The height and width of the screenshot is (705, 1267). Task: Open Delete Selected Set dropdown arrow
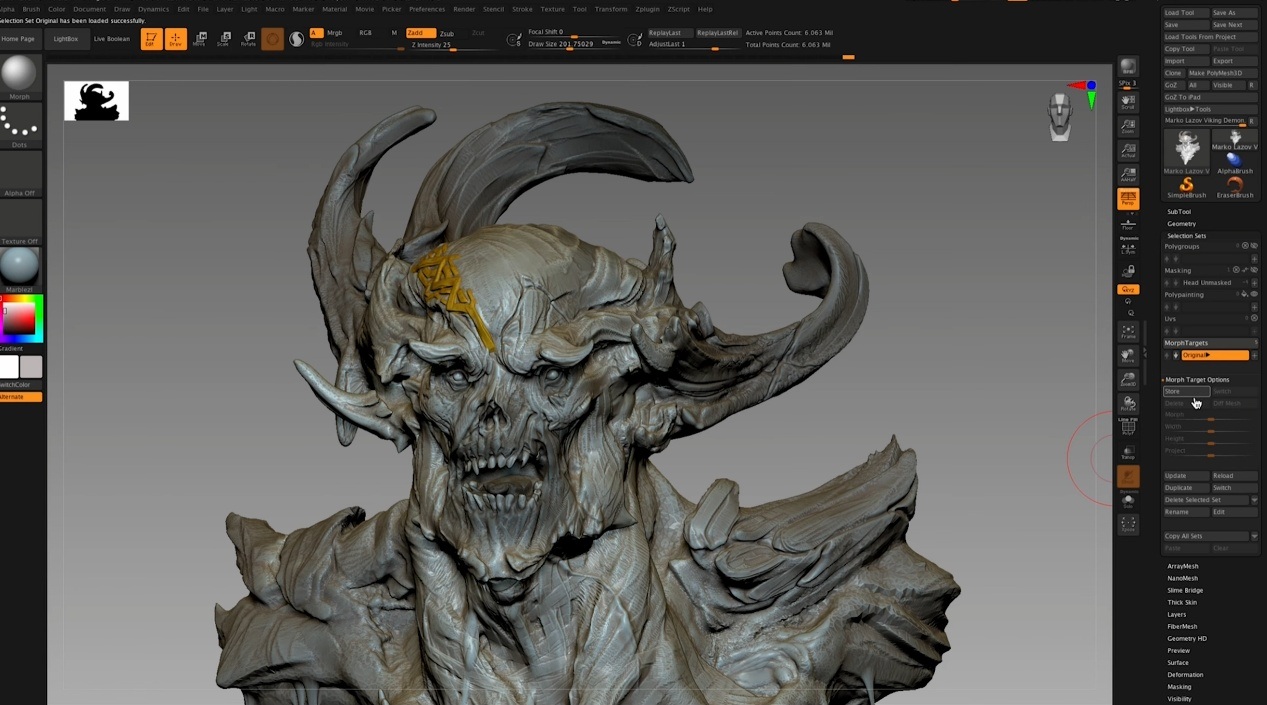1254,500
